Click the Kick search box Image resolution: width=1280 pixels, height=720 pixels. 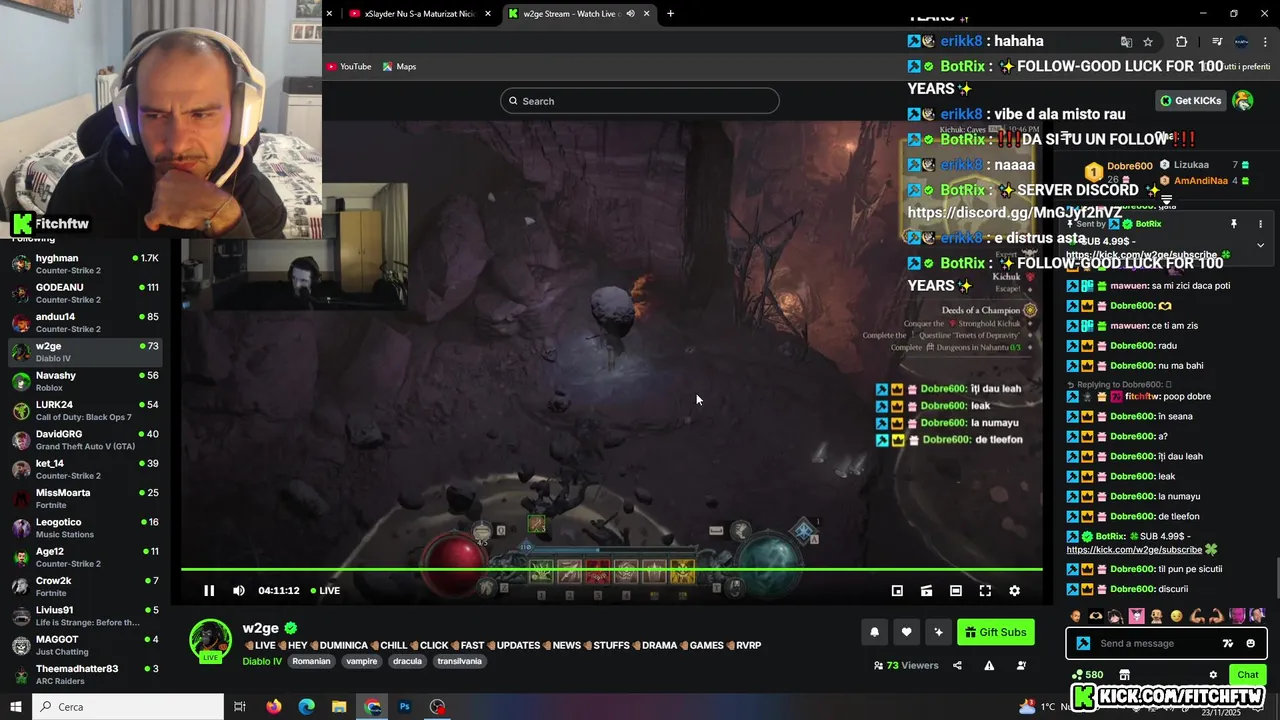point(640,101)
